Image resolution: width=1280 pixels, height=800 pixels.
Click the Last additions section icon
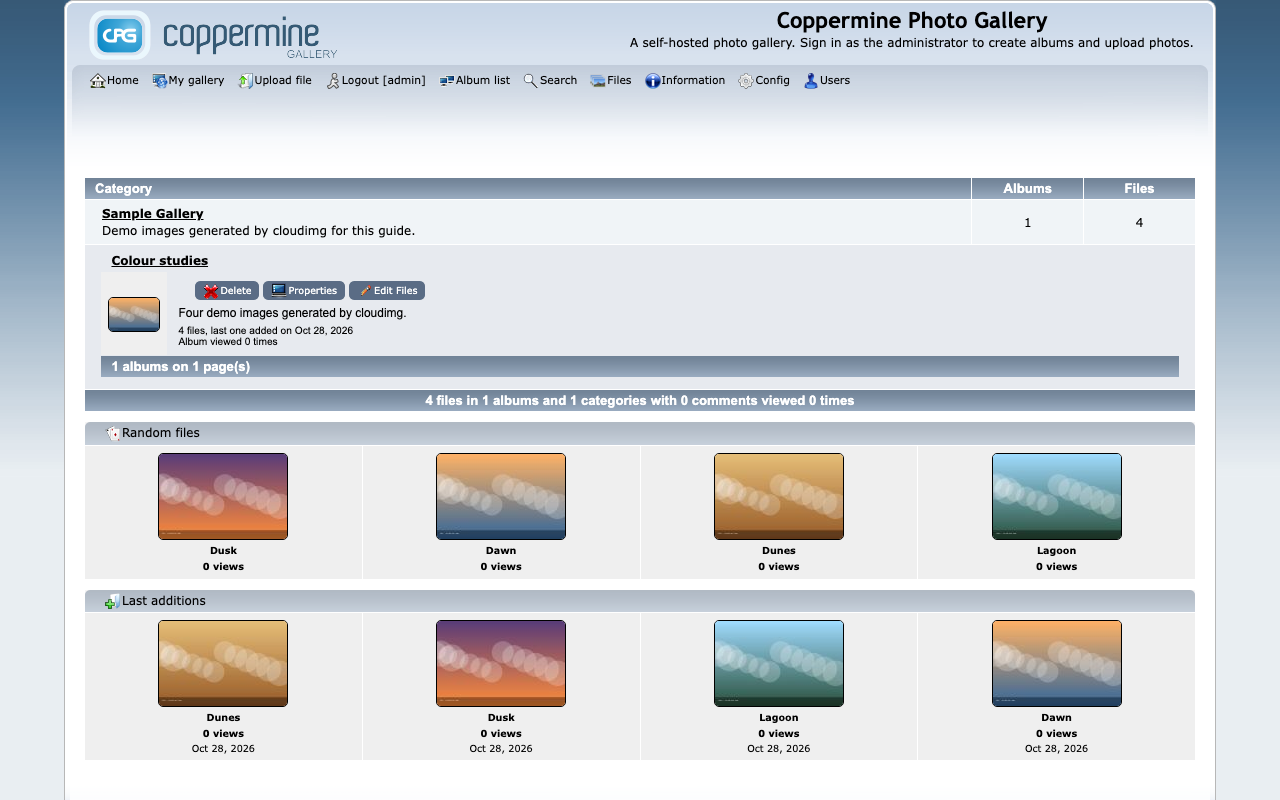pos(113,601)
